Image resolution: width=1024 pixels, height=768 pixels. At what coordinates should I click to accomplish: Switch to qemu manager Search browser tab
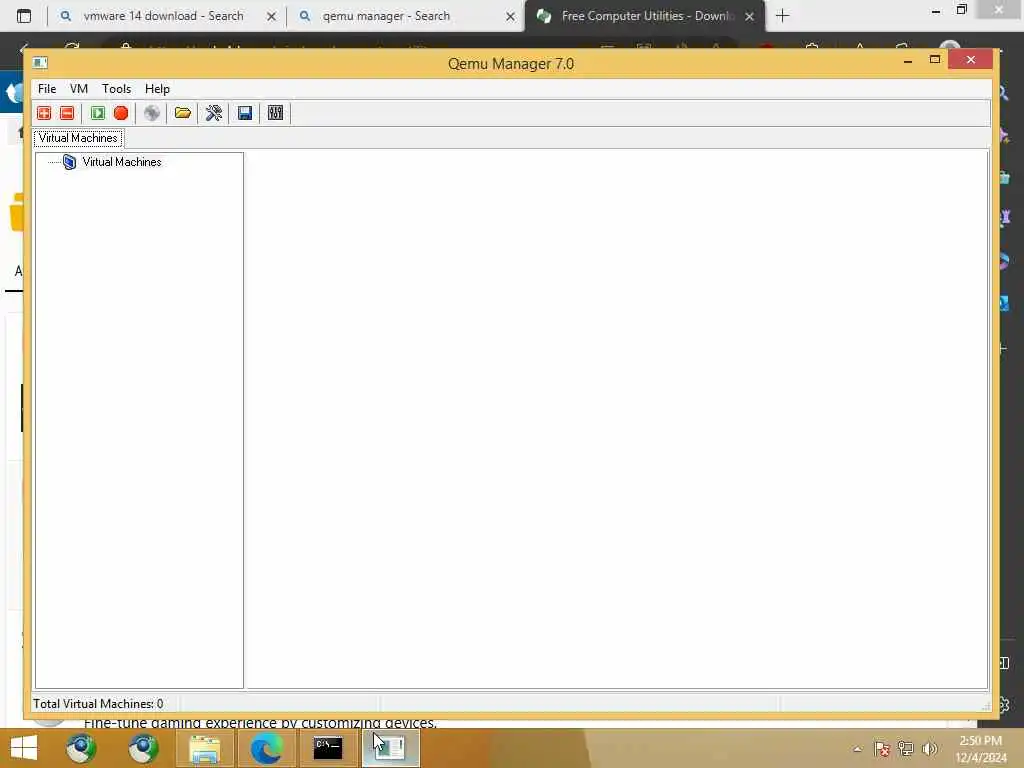(x=385, y=16)
